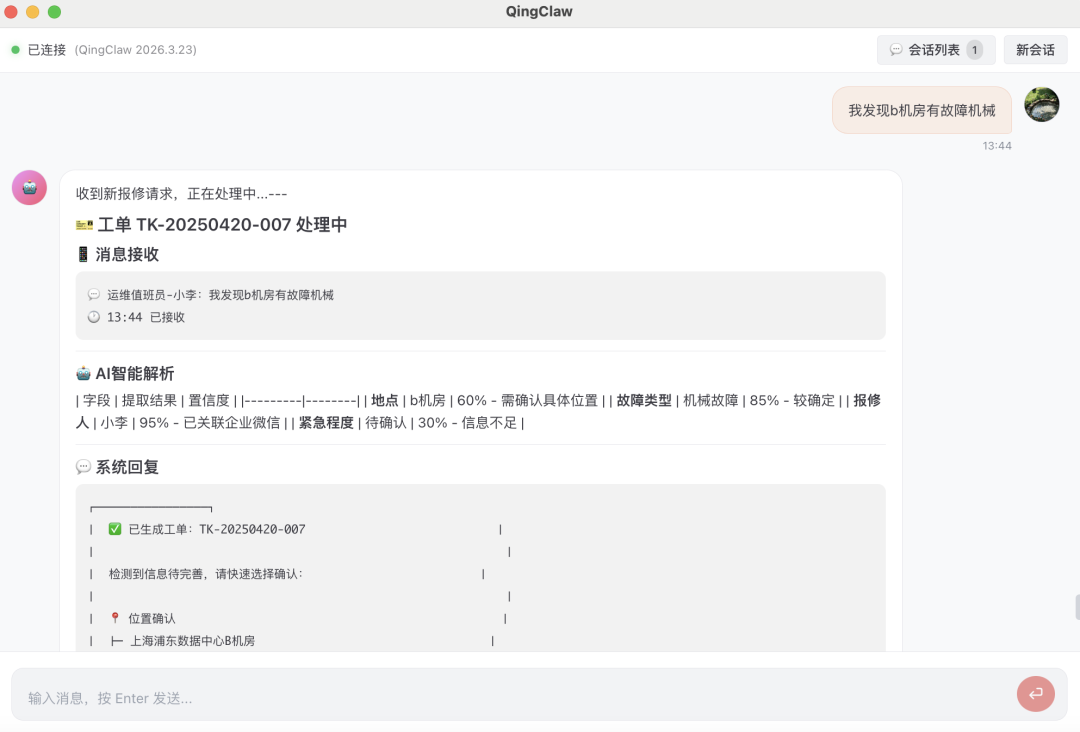This screenshot has height=732, width=1080.
Task: Open the 会话列表 session list
Action: coord(935,50)
